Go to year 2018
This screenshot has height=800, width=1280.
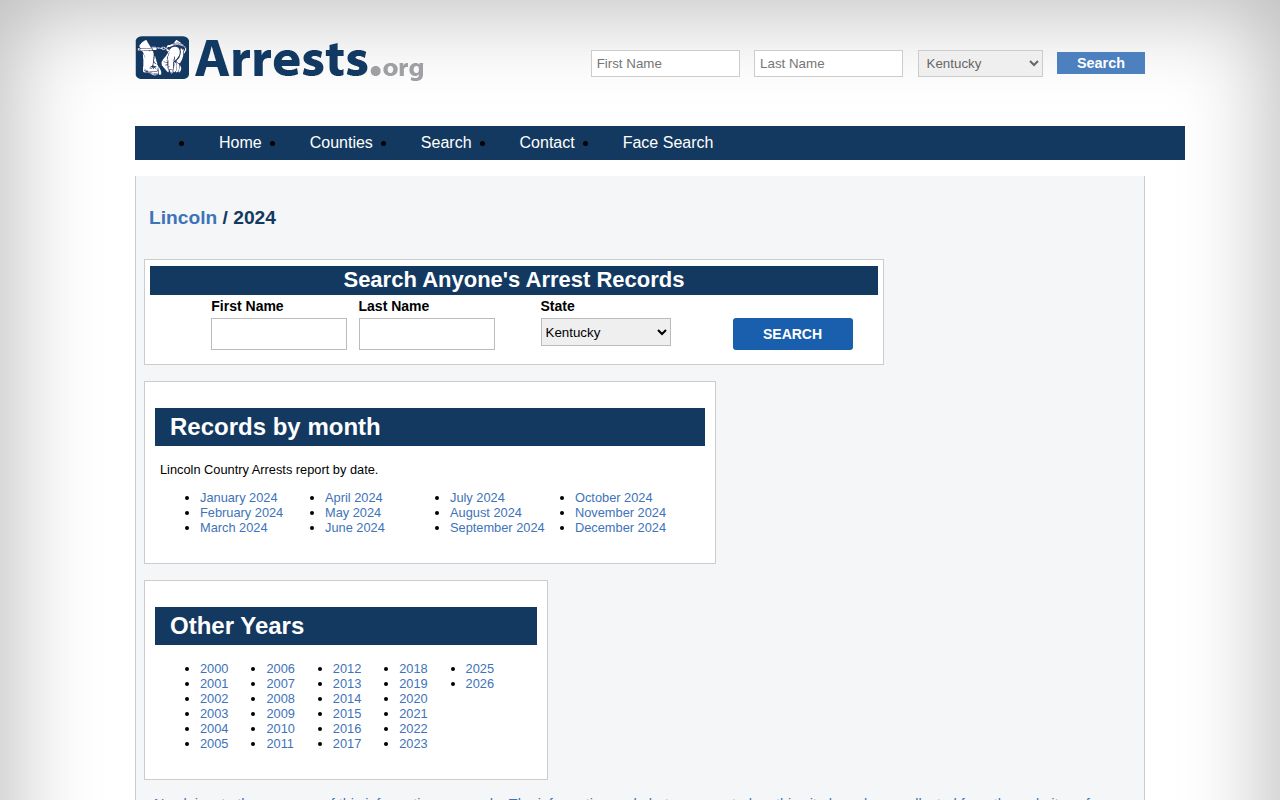[x=413, y=668]
